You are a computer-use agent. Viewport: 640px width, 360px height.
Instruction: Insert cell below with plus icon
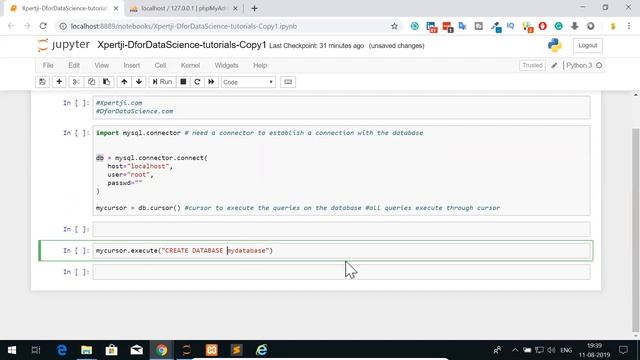pyautogui.click(x=59, y=82)
